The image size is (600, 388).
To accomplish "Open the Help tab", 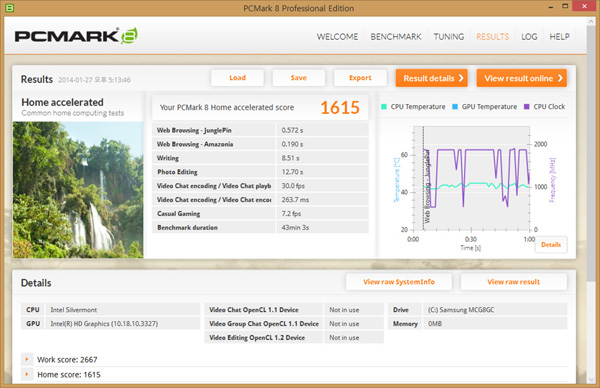I will click(x=559, y=37).
